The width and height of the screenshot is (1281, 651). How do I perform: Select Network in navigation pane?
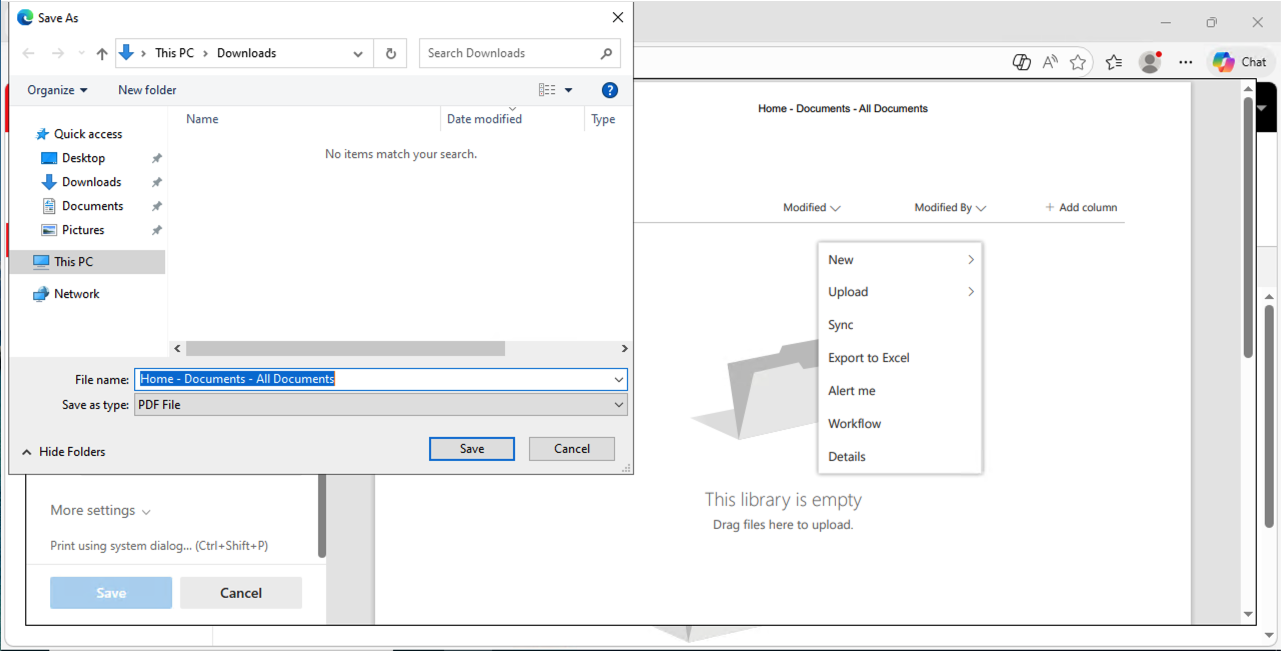(76, 294)
